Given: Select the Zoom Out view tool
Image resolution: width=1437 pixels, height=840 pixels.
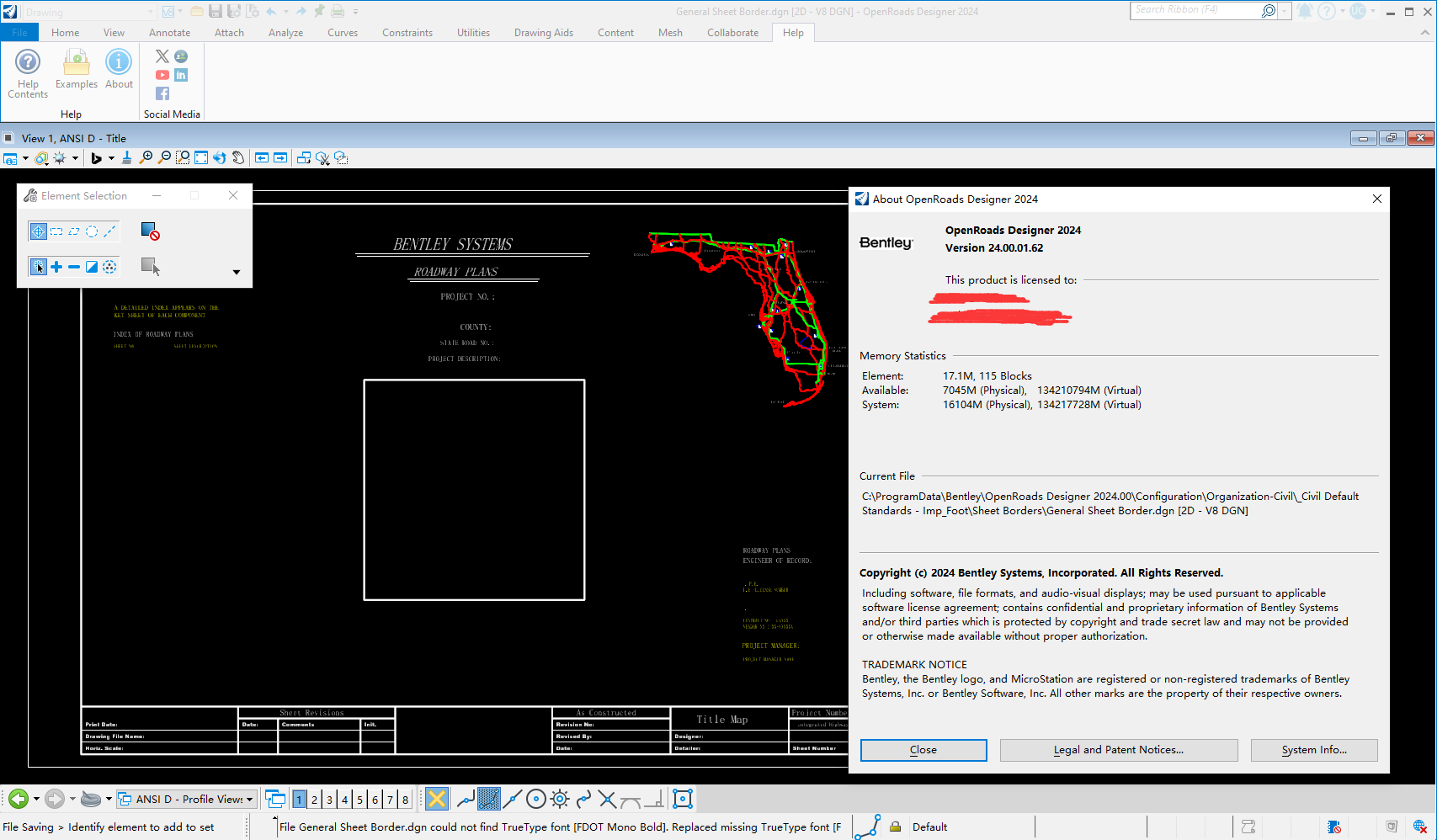Looking at the screenshot, I should [x=164, y=157].
